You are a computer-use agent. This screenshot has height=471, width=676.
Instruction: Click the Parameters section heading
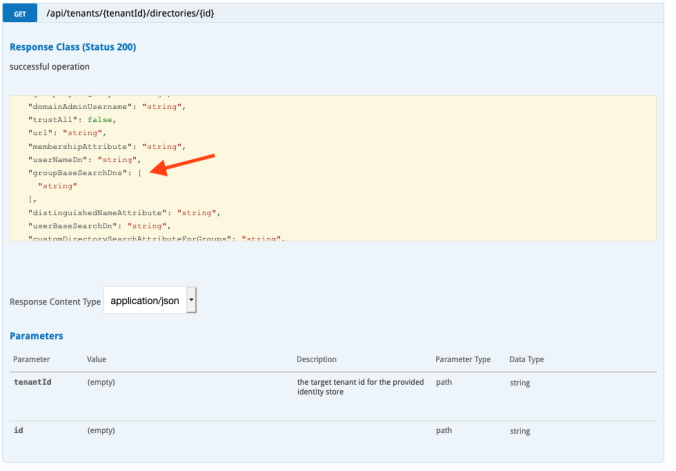click(36, 336)
